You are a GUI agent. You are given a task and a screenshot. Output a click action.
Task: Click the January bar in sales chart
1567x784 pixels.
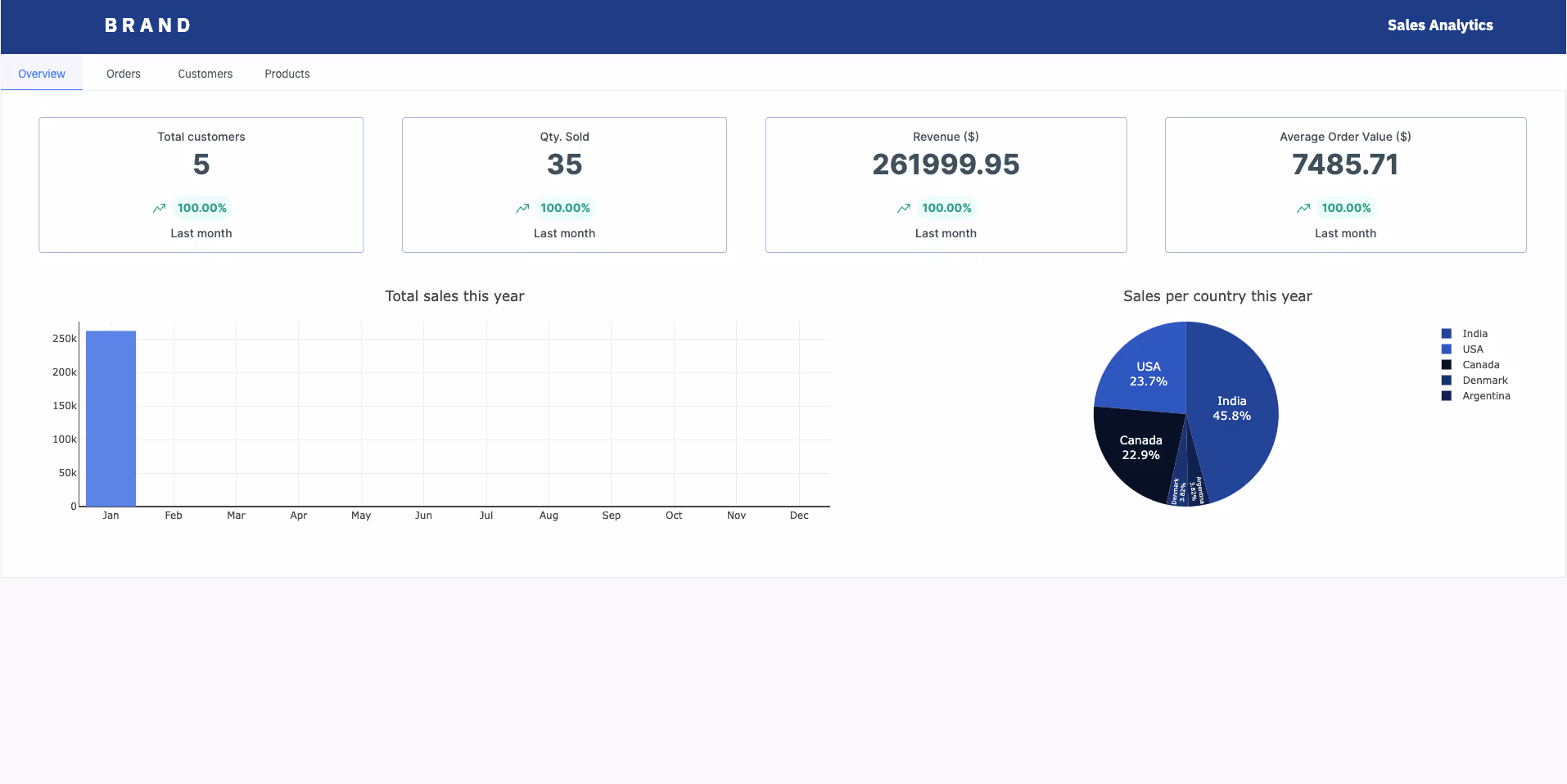(111, 418)
